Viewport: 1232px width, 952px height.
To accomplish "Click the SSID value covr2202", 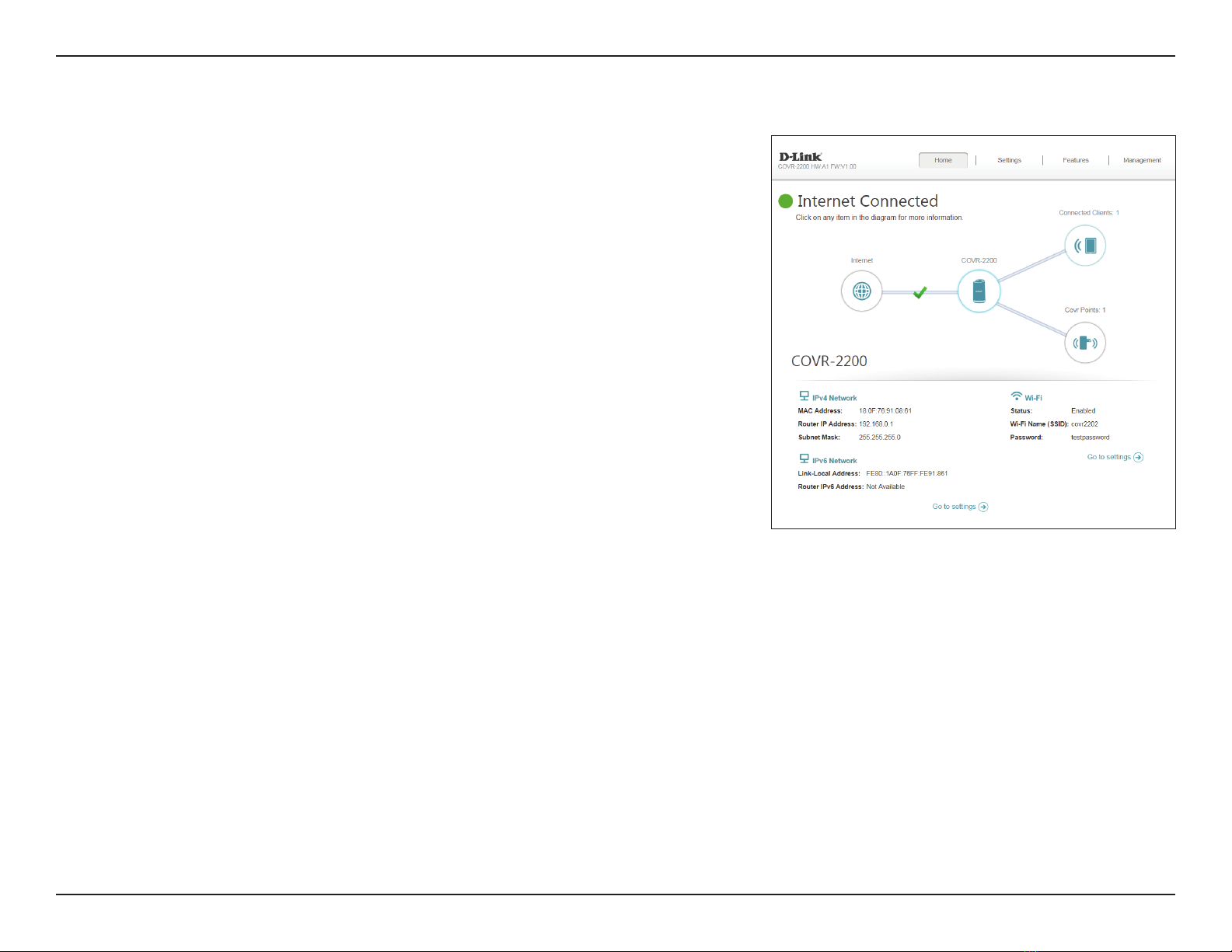I will coord(1084,424).
